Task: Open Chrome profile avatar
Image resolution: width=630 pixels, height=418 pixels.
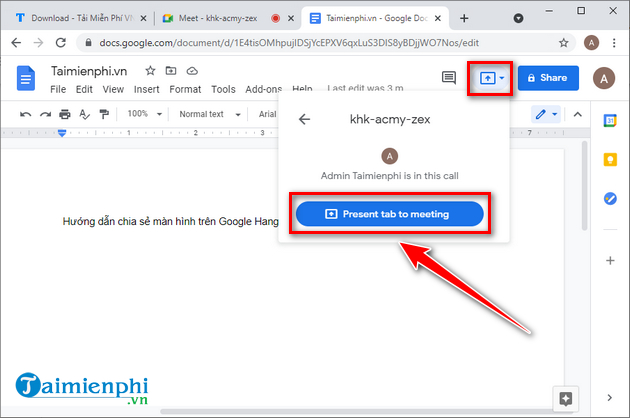Action: pos(591,43)
